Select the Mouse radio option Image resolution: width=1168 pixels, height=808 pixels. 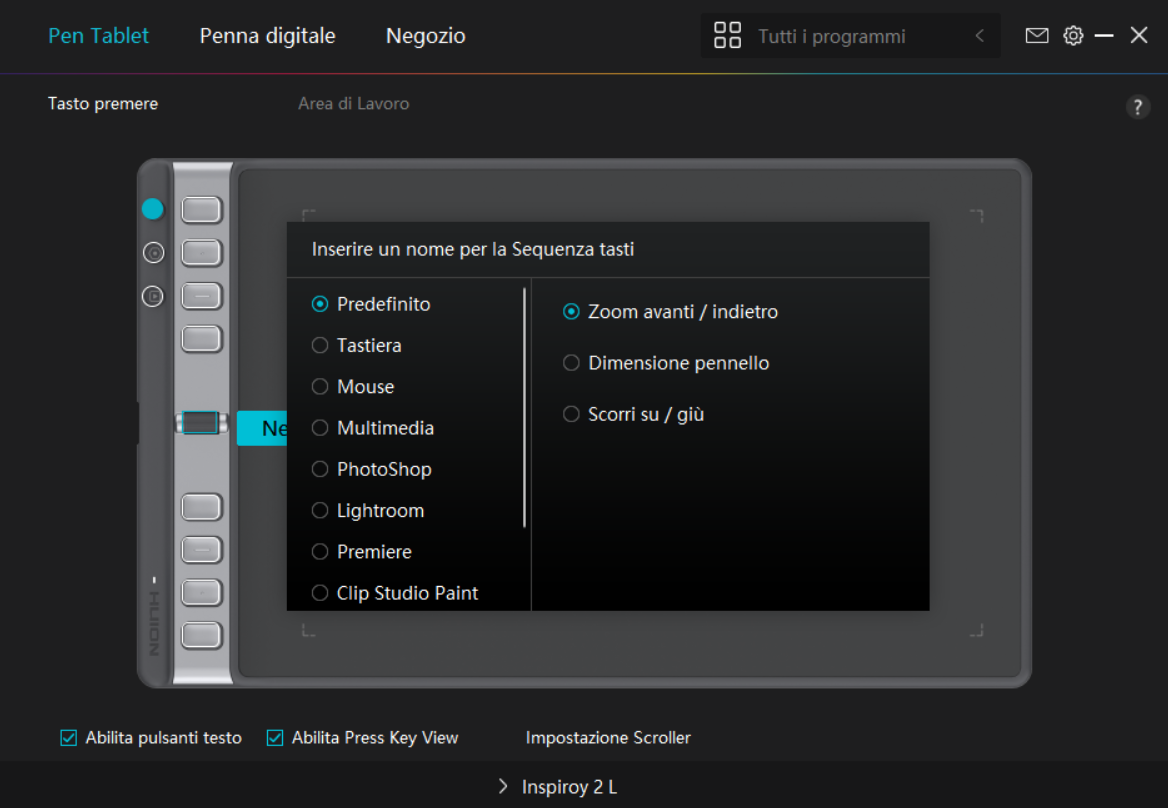point(353,386)
